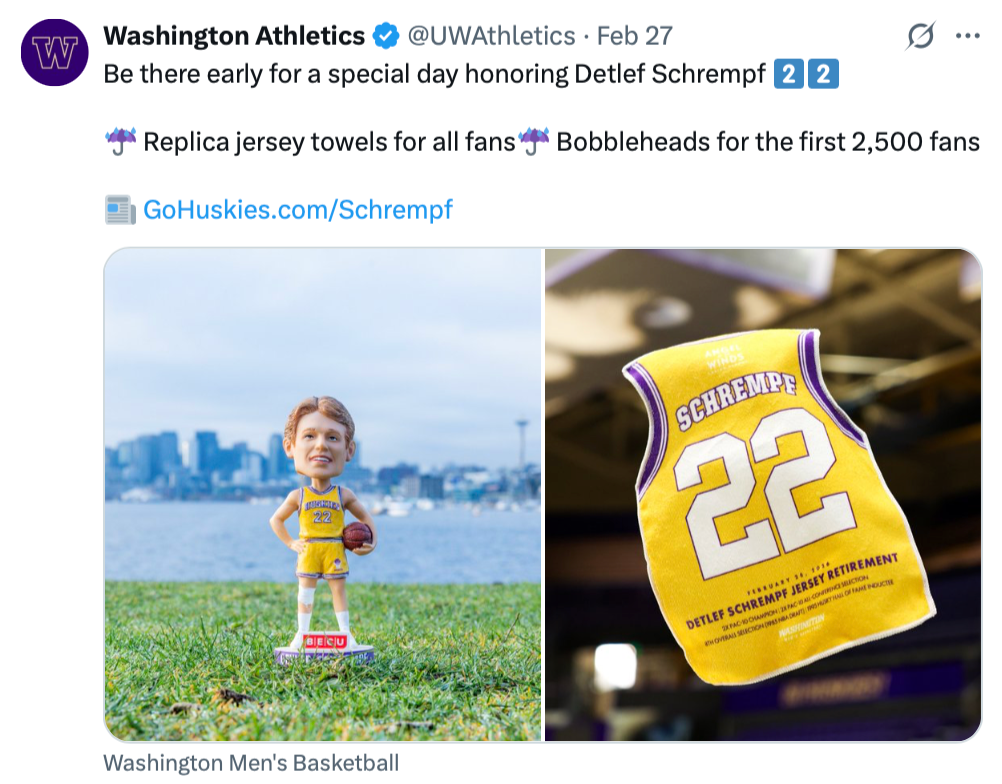Open the bobblehead photo on the left
The image size is (1002, 784).
coord(323,495)
